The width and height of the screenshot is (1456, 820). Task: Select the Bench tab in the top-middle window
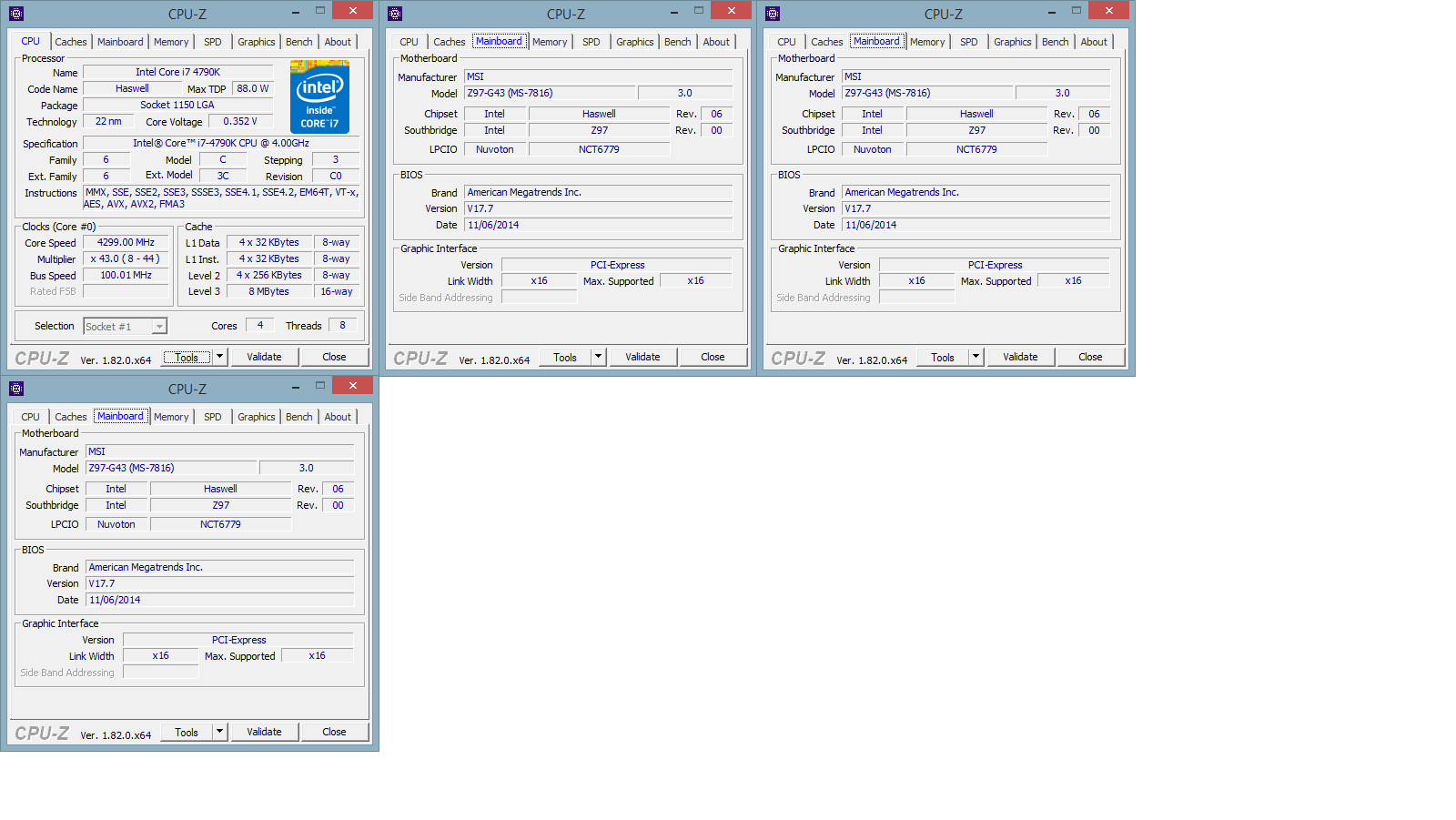tap(677, 42)
